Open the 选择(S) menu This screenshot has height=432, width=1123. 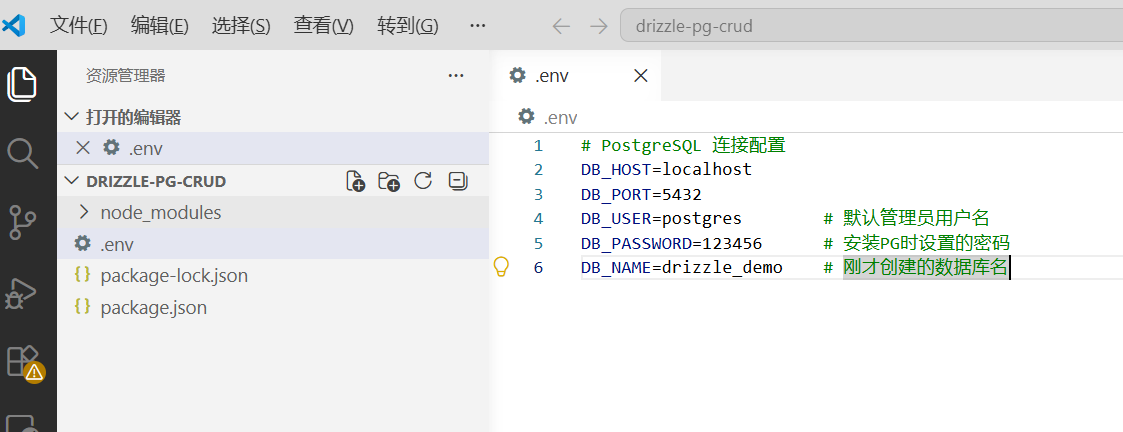[241, 26]
